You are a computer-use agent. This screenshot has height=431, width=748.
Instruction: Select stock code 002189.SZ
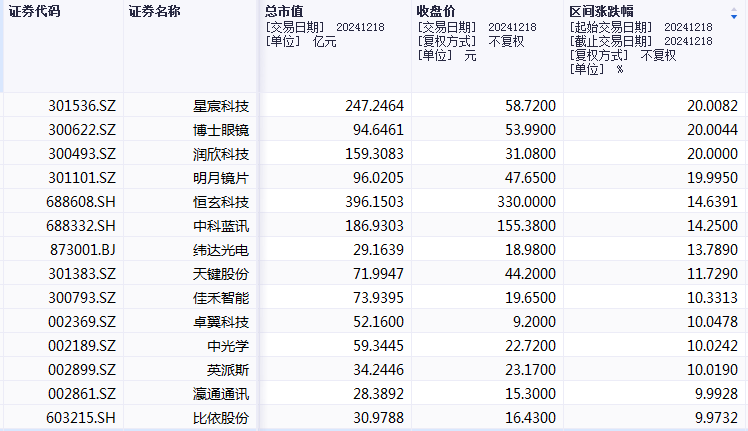tap(82, 346)
